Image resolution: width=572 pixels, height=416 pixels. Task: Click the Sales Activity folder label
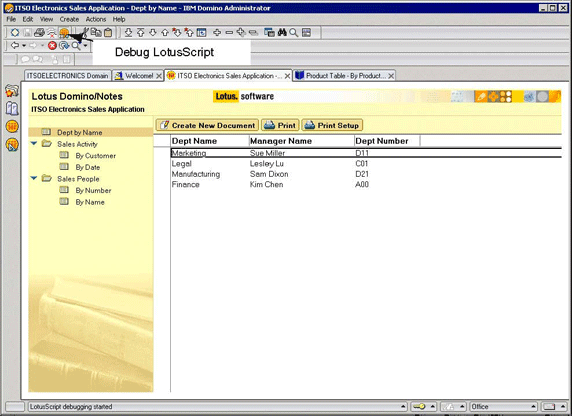(x=77, y=144)
